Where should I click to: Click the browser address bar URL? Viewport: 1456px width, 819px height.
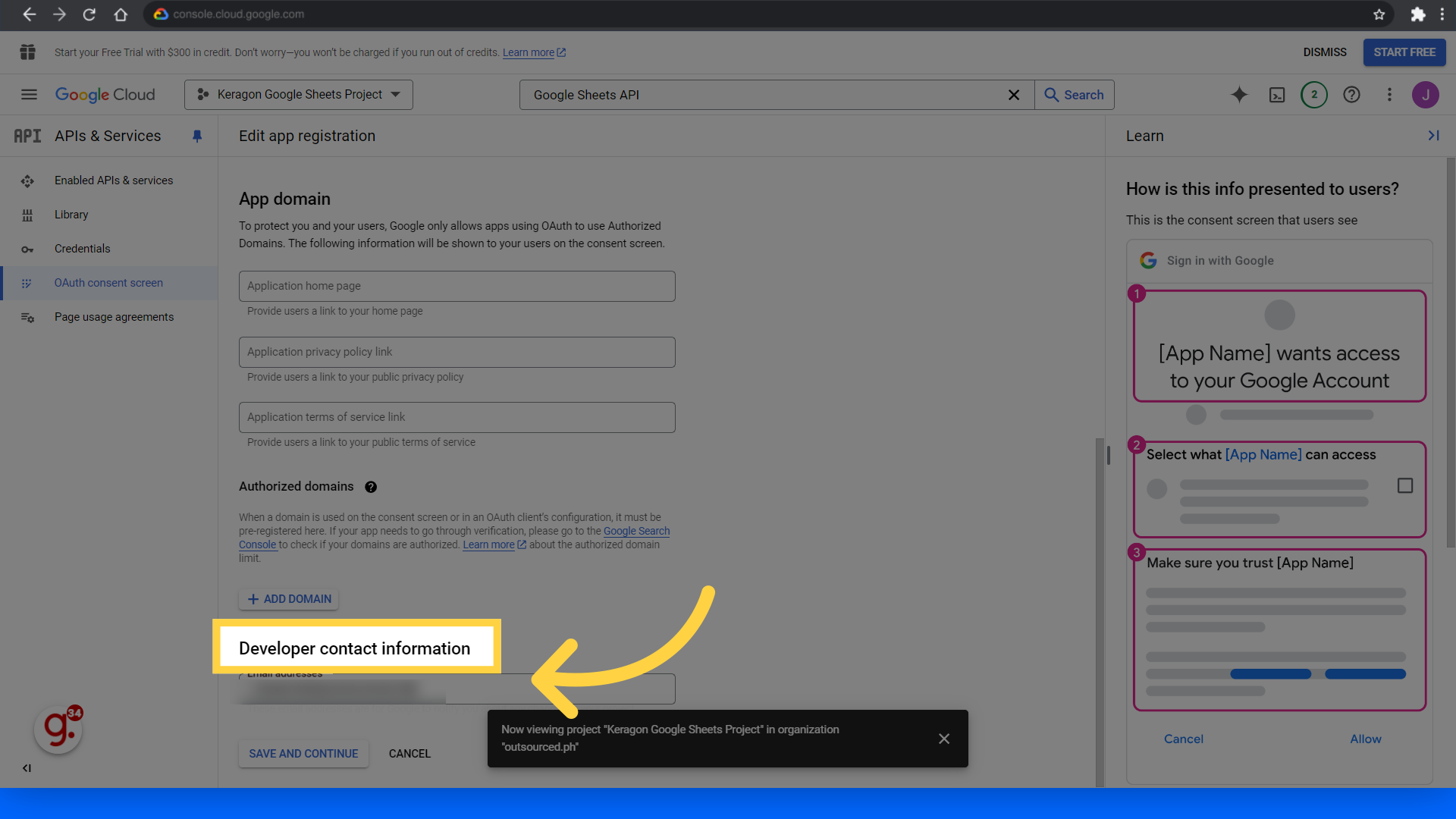[x=238, y=14]
